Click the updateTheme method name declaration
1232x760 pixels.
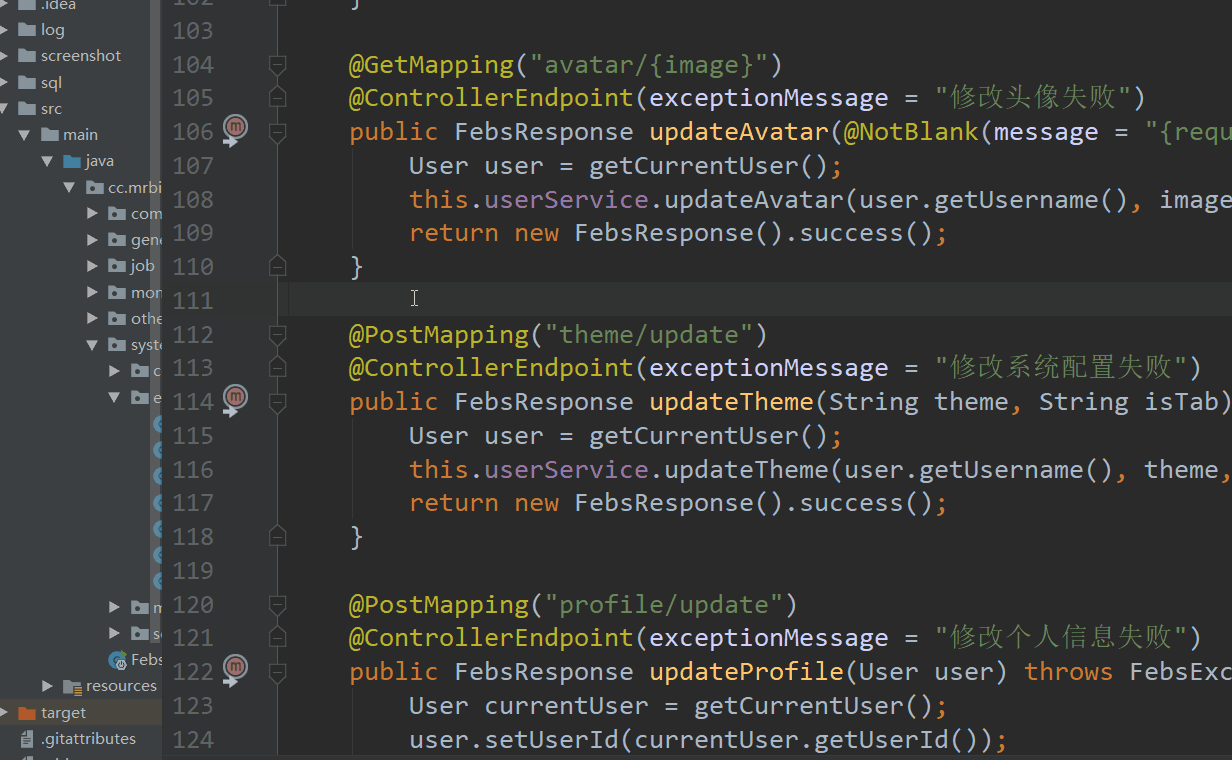(x=732, y=402)
